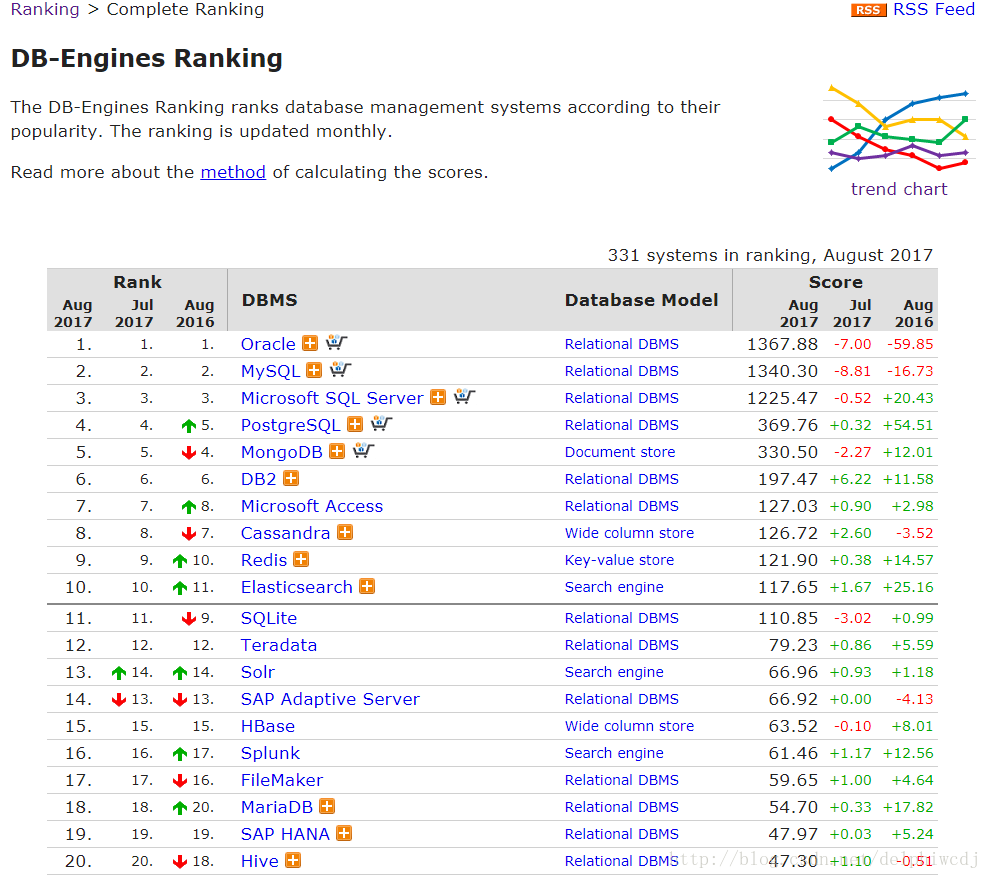Screen dimensions: 990x879
Task: Open the Teradata link
Action: tap(279, 645)
